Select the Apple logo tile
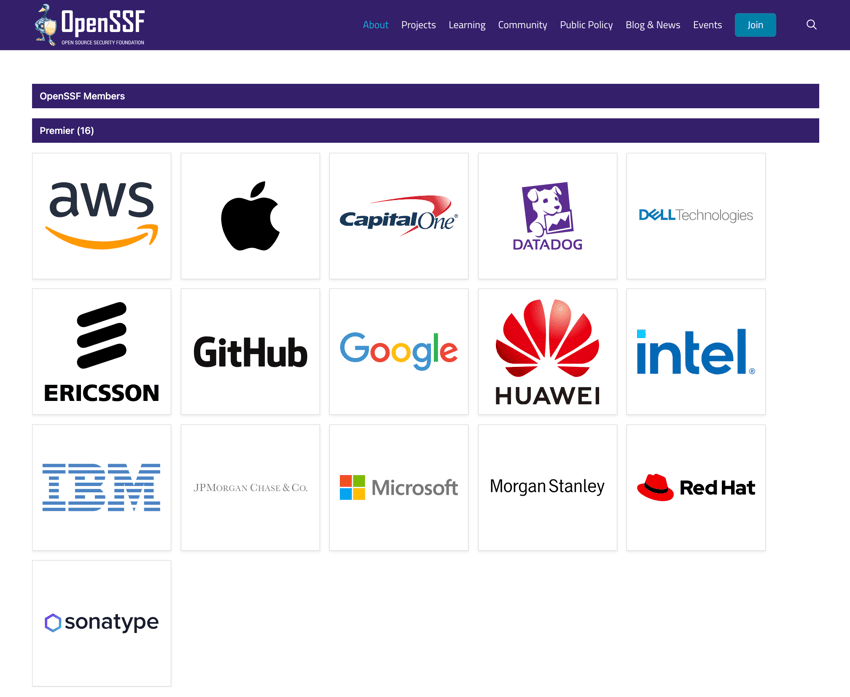Viewport: 850px width, 697px height. coord(250,216)
